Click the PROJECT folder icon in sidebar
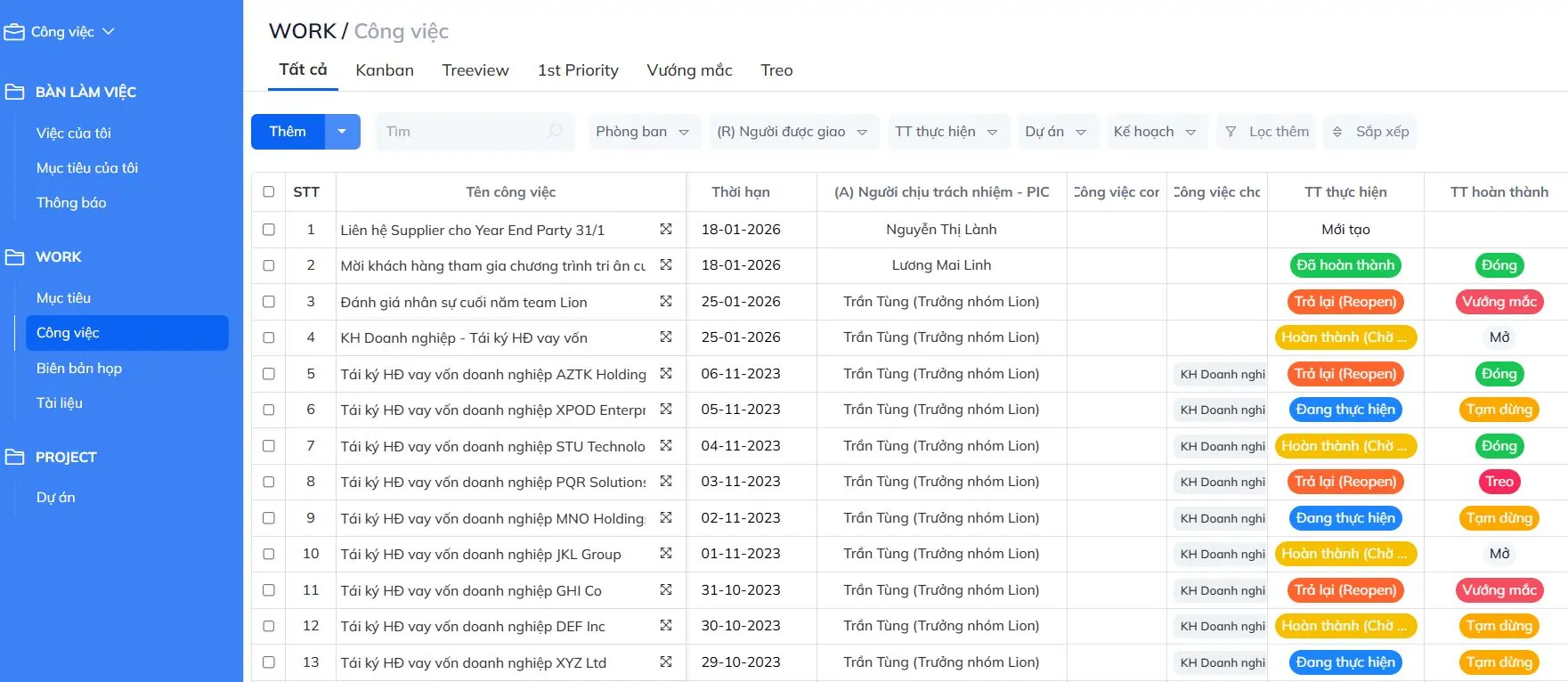This screenshot has width=1568, height=682. 14,457
